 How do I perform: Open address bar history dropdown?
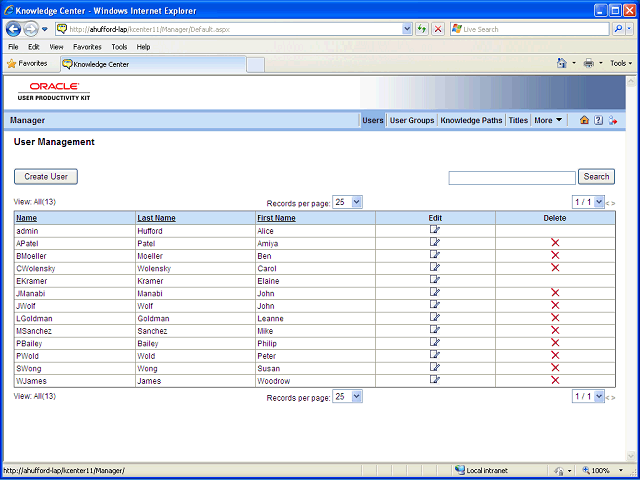tap(407, 29)
